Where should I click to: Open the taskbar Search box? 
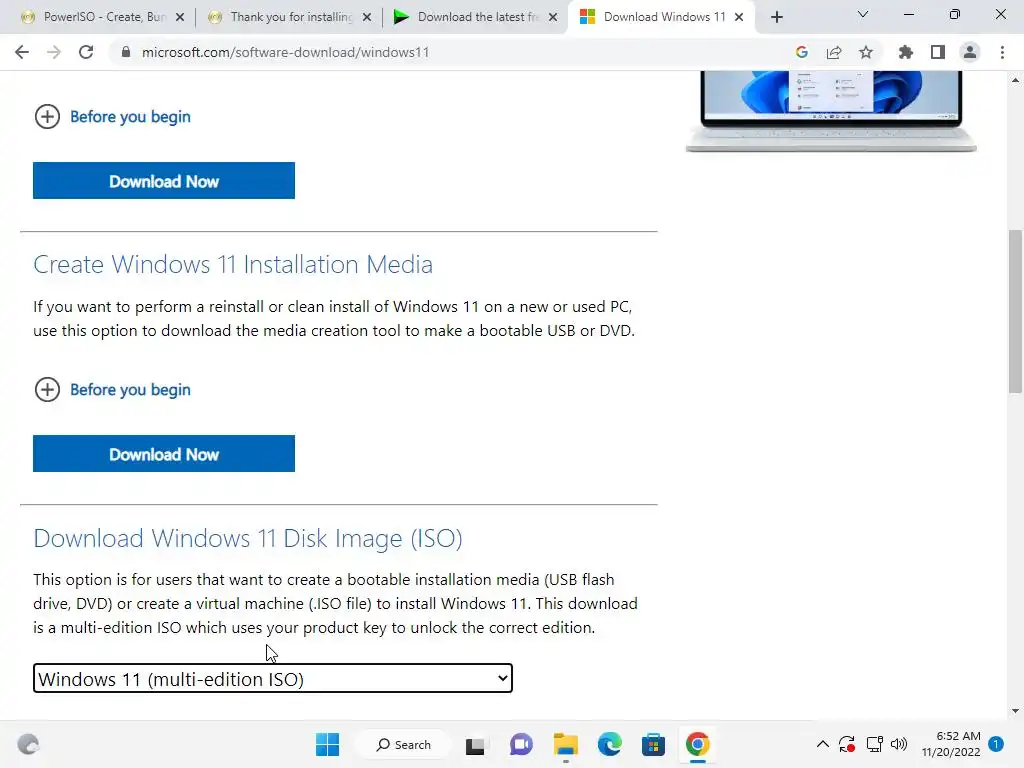(x=403, y=744)
